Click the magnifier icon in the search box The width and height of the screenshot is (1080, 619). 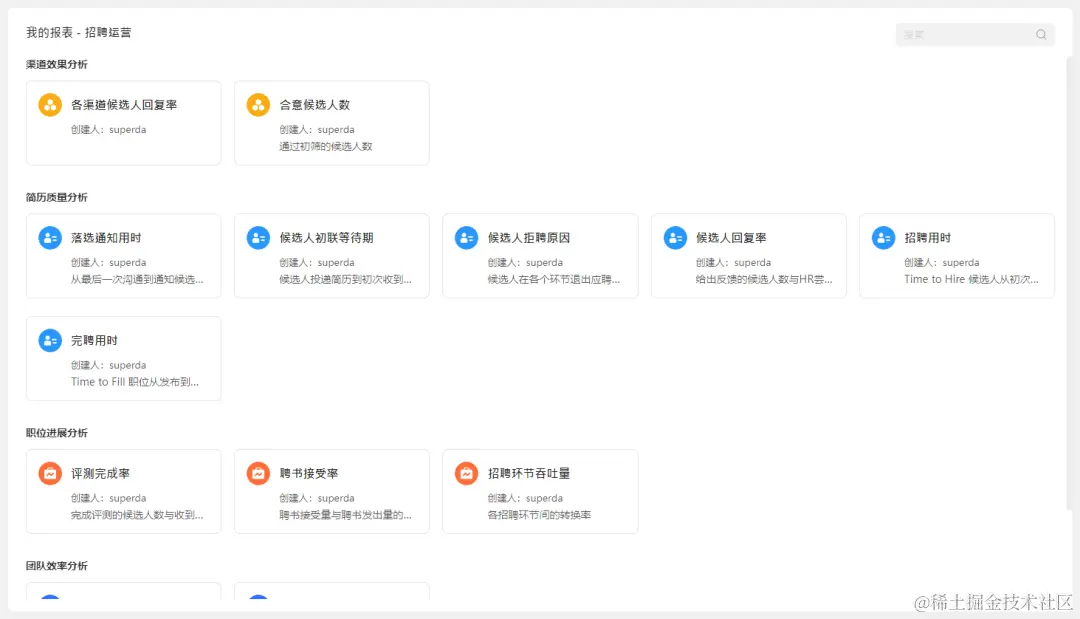1041,34
